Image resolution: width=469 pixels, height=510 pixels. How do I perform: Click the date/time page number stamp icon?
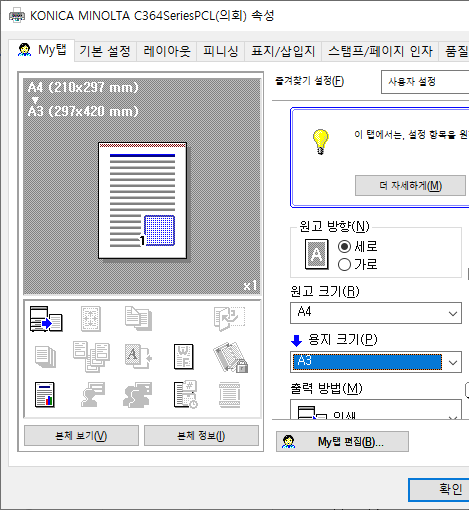click(x=186, y=395)
